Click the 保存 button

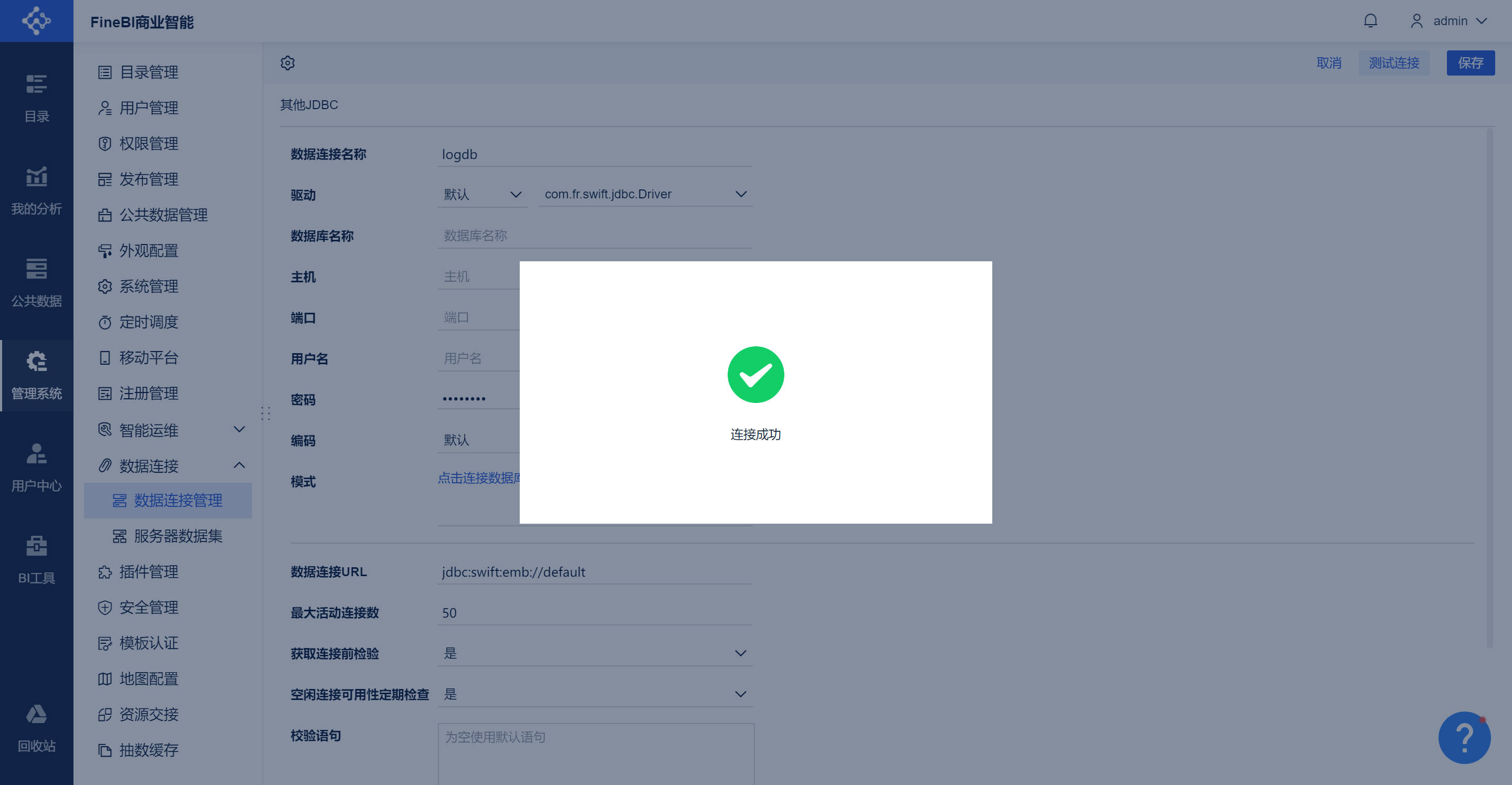tap(1471, 63)
